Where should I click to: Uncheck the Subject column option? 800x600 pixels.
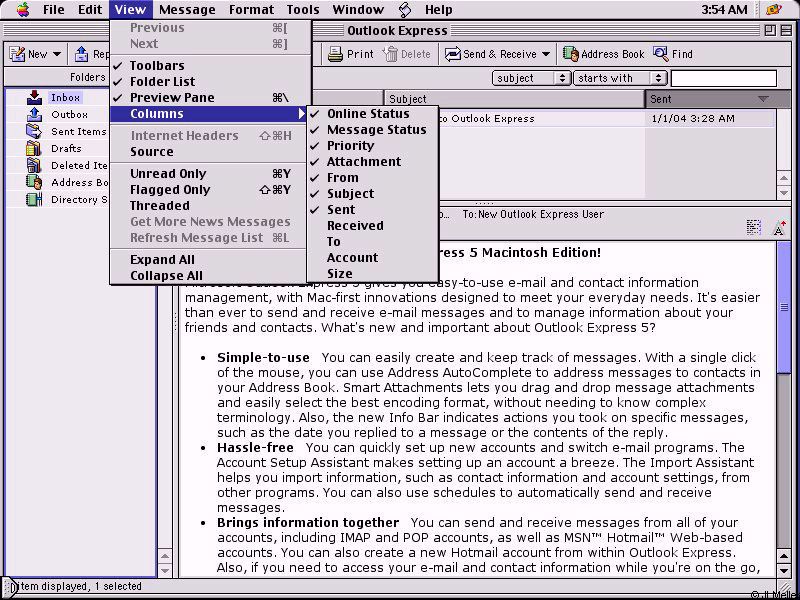coord(372,194)
